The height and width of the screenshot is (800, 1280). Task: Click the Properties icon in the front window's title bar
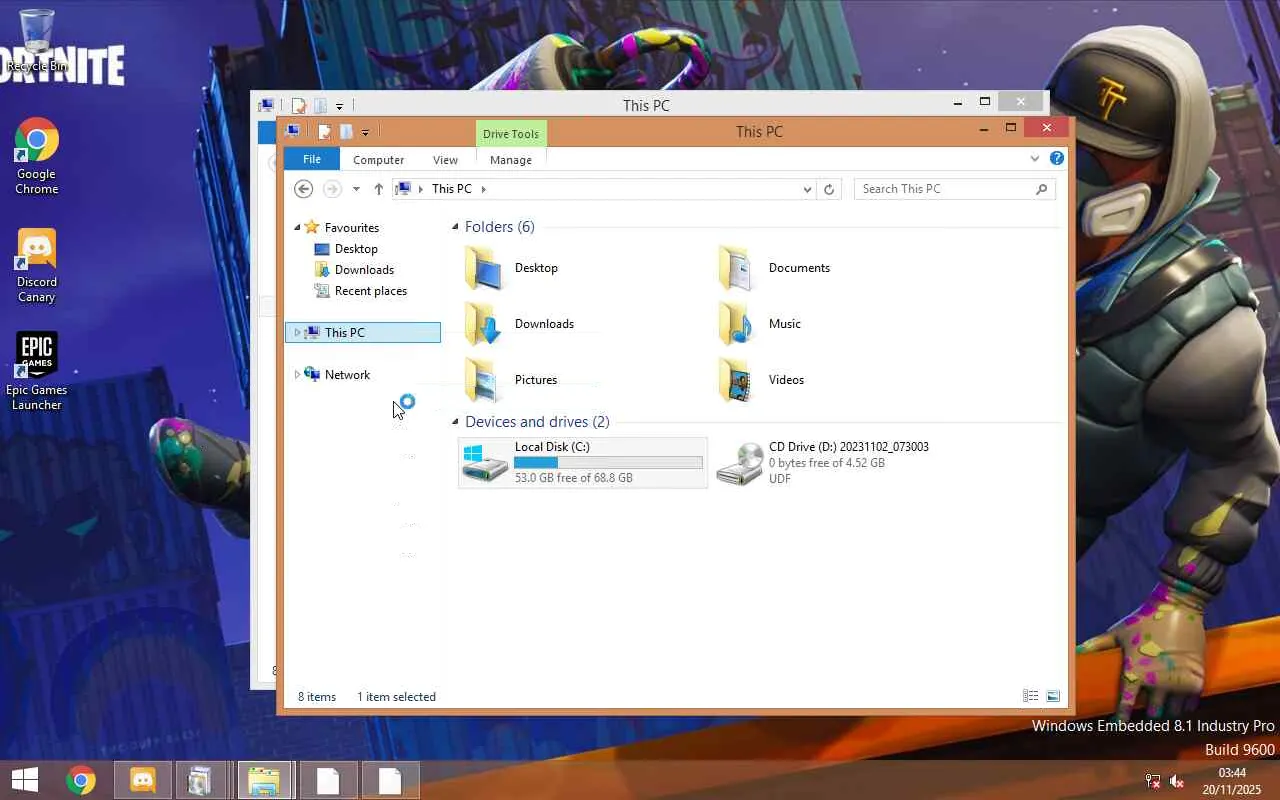(x=324, y=131)
